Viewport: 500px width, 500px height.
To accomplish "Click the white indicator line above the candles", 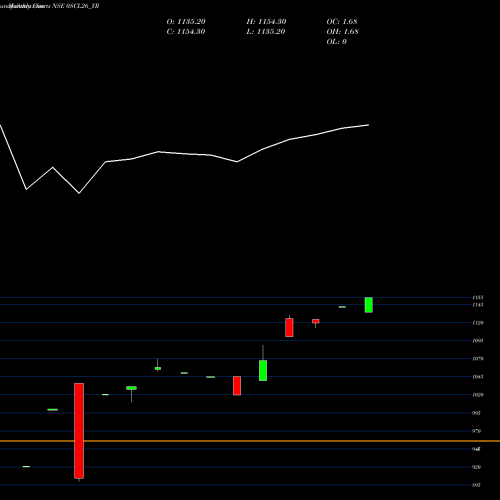I will pos(184,154).
